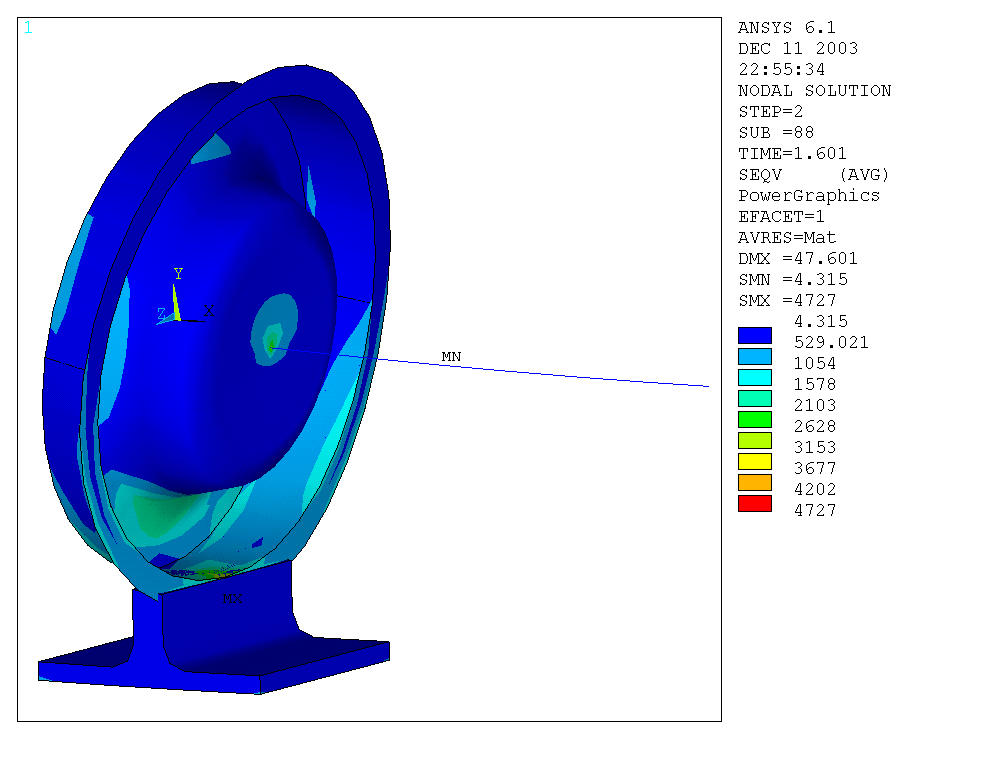985x783 pixels.
Task: Click the green stress spot on dome
Action: tap(272, 344)
